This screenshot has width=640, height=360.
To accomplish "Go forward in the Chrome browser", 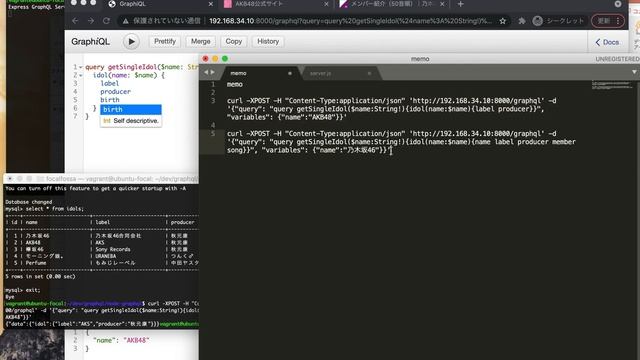I will click(x=91, y=21).
